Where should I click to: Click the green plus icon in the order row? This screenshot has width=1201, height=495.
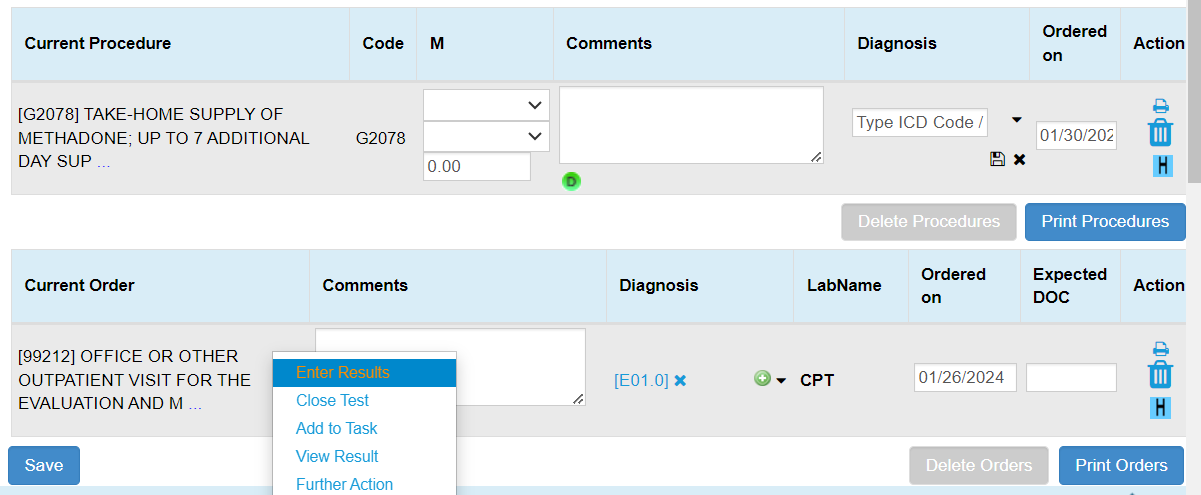762,379
